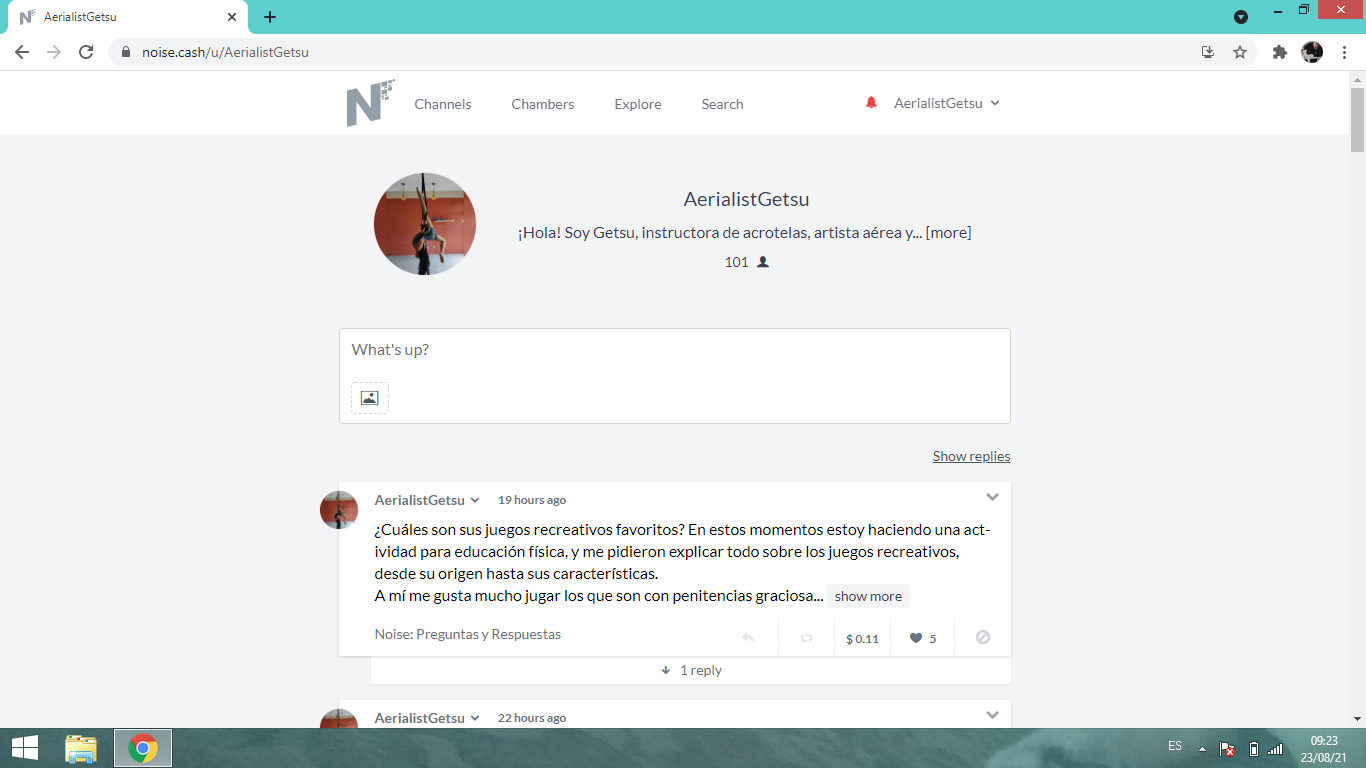Viewport: 1366px width, 768px height.
Task: Show hidden system tray icons
Action: pyautogui.click(x=1202, y=749)
